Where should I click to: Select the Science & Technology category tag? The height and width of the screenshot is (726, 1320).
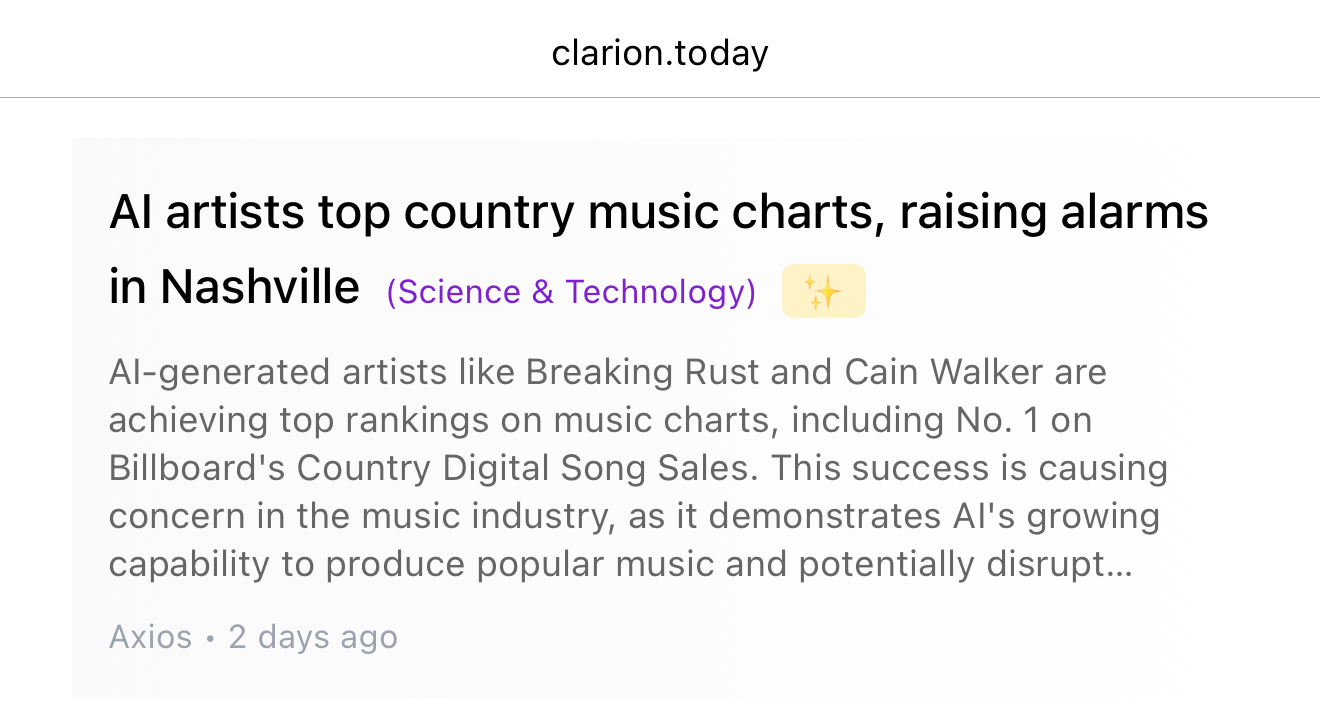(x=570, y=292)
